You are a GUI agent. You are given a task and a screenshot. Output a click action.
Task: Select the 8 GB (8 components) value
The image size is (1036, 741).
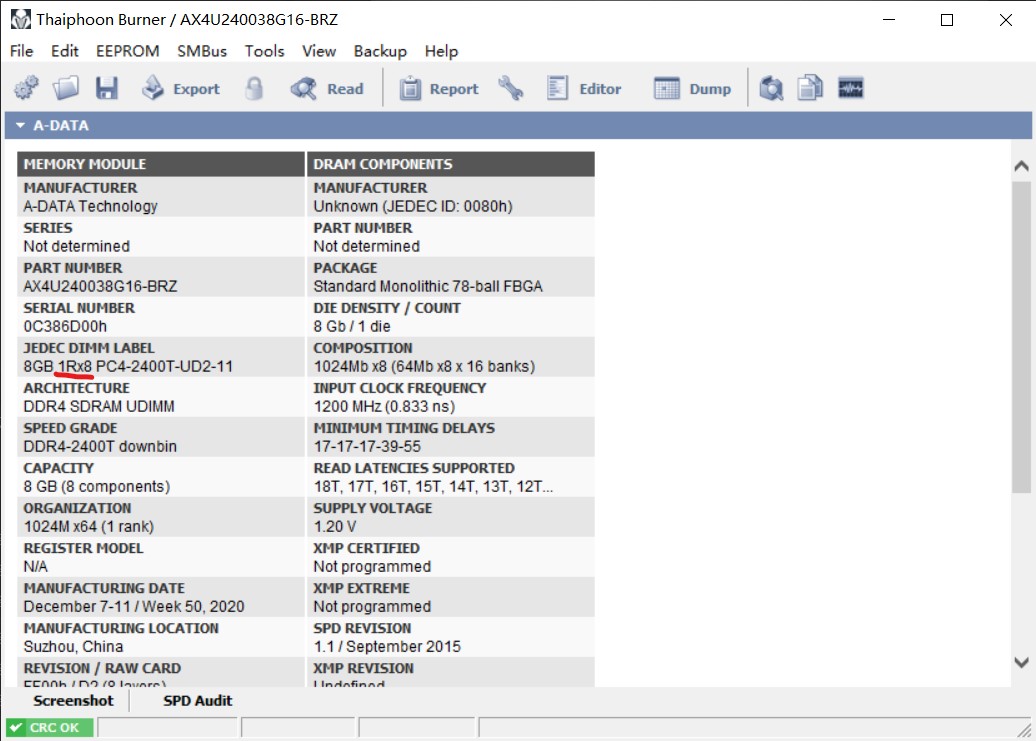coord(97,487)
